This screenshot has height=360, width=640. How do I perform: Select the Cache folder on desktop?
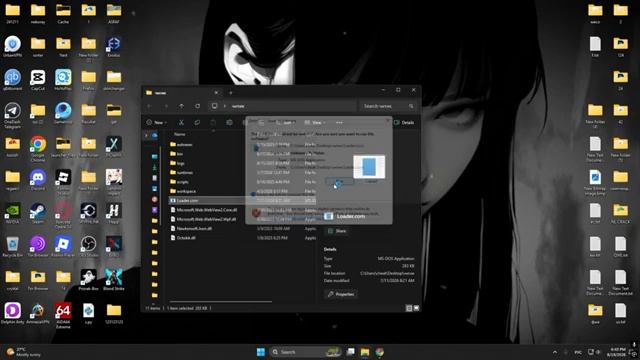click(63, 13)
